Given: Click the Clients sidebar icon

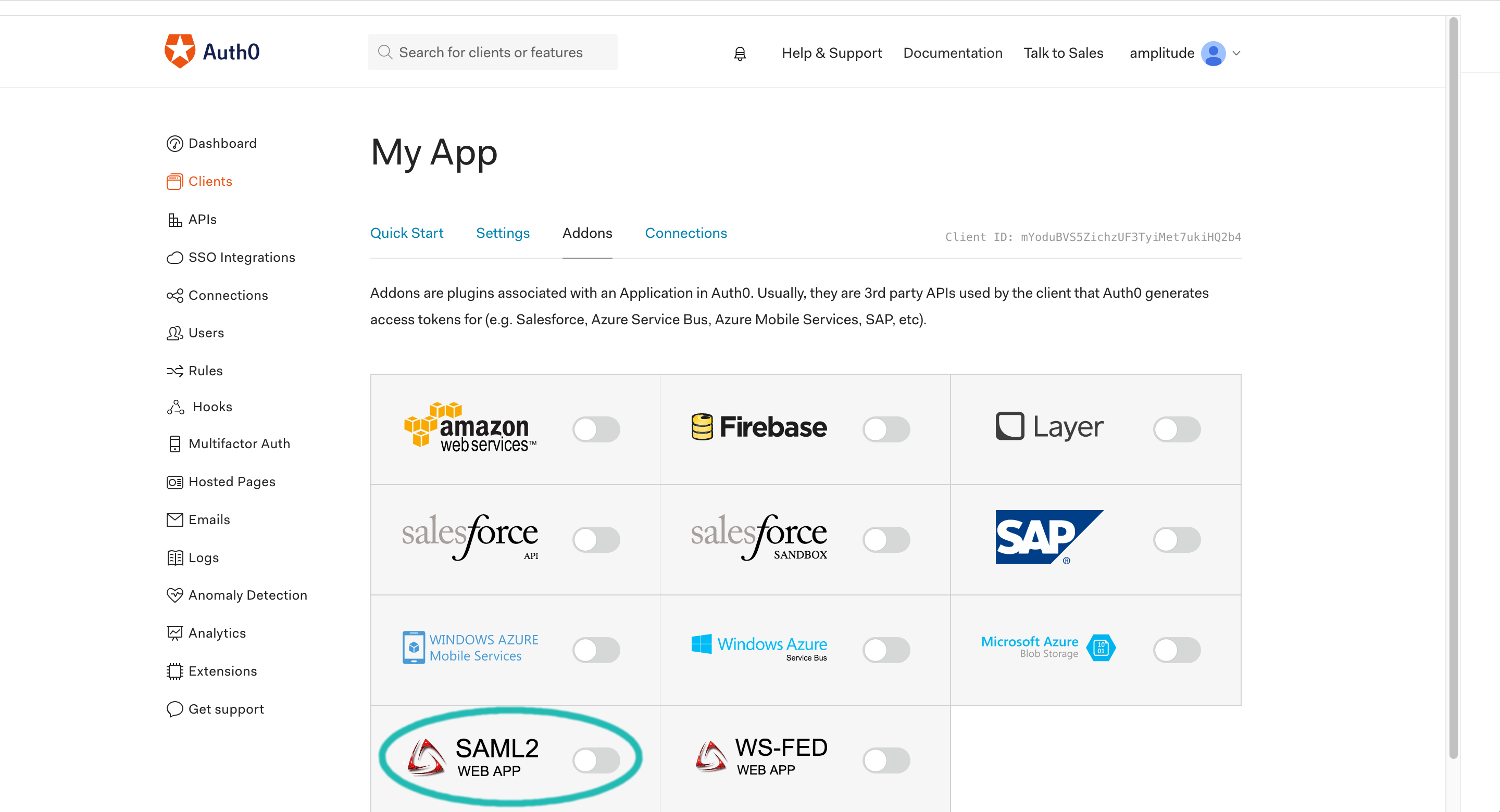Looking at the screenshot, I should [175, 181].
